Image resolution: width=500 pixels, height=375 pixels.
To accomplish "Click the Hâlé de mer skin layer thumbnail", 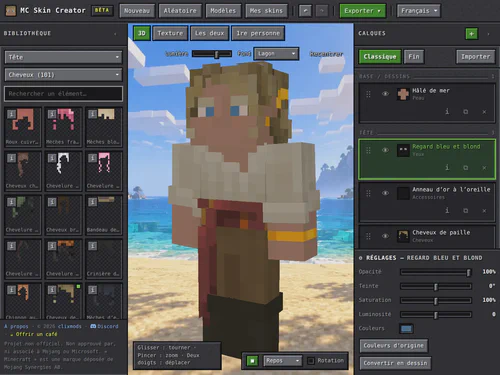I will tap(403, 94).
